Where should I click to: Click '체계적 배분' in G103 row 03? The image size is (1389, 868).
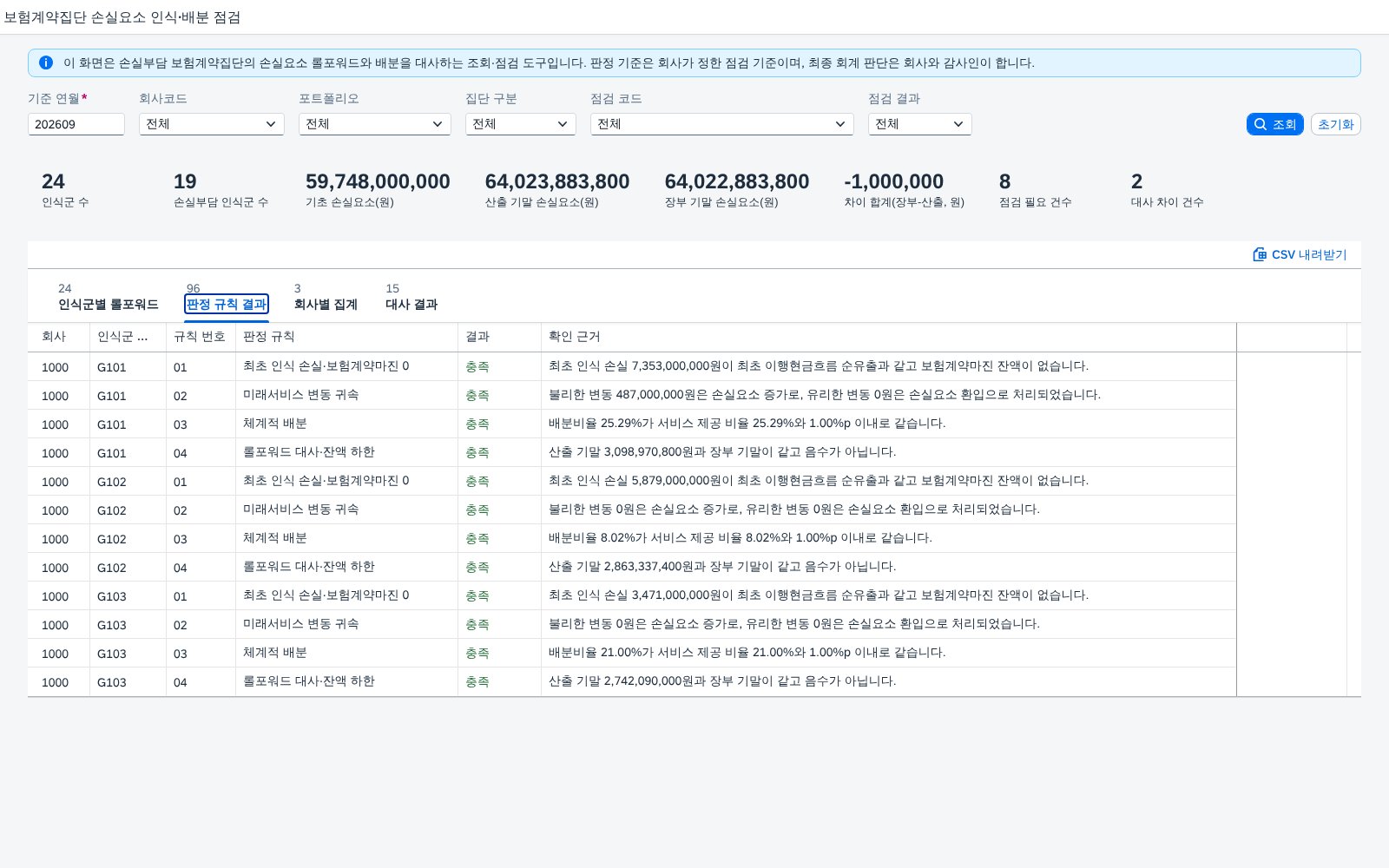pos(275,653)
